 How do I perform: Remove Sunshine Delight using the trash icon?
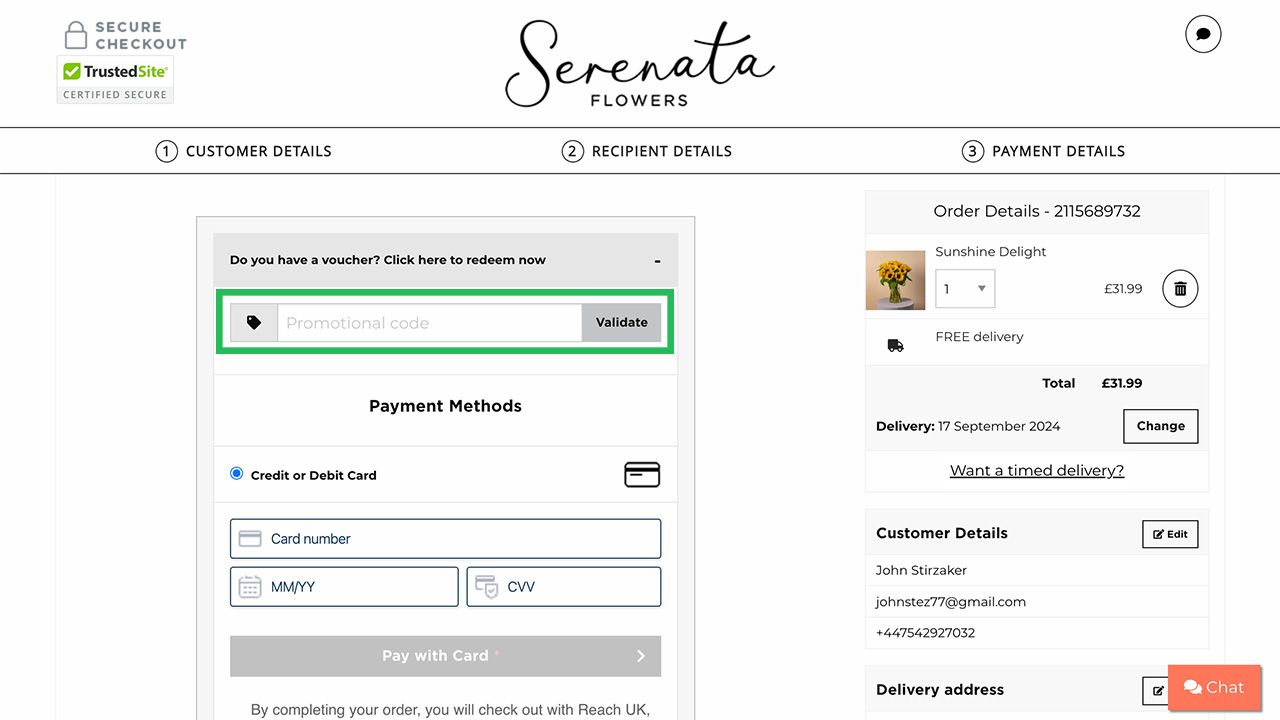1179,288
